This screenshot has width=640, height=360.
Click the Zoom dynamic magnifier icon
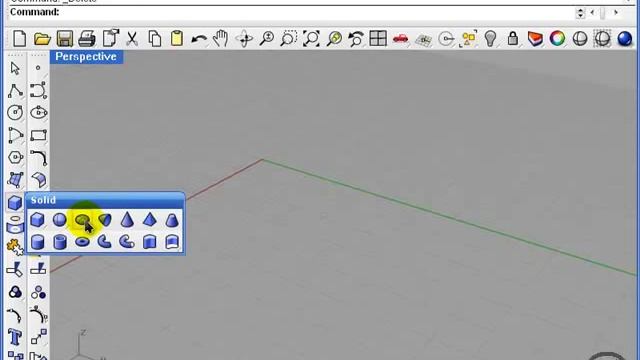click(x=267, y=39)
